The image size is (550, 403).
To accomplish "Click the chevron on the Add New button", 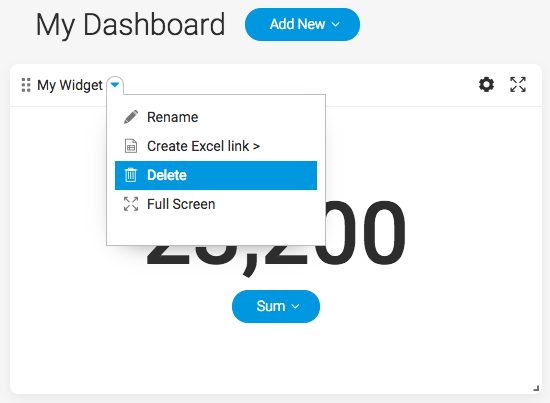I will 336,25.
